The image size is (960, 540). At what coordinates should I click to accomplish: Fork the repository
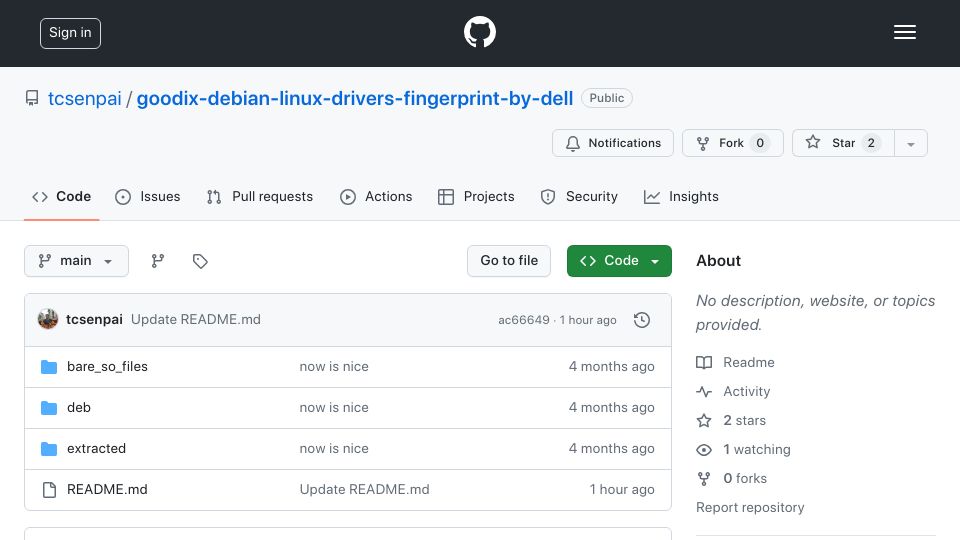tap(733, 143)
